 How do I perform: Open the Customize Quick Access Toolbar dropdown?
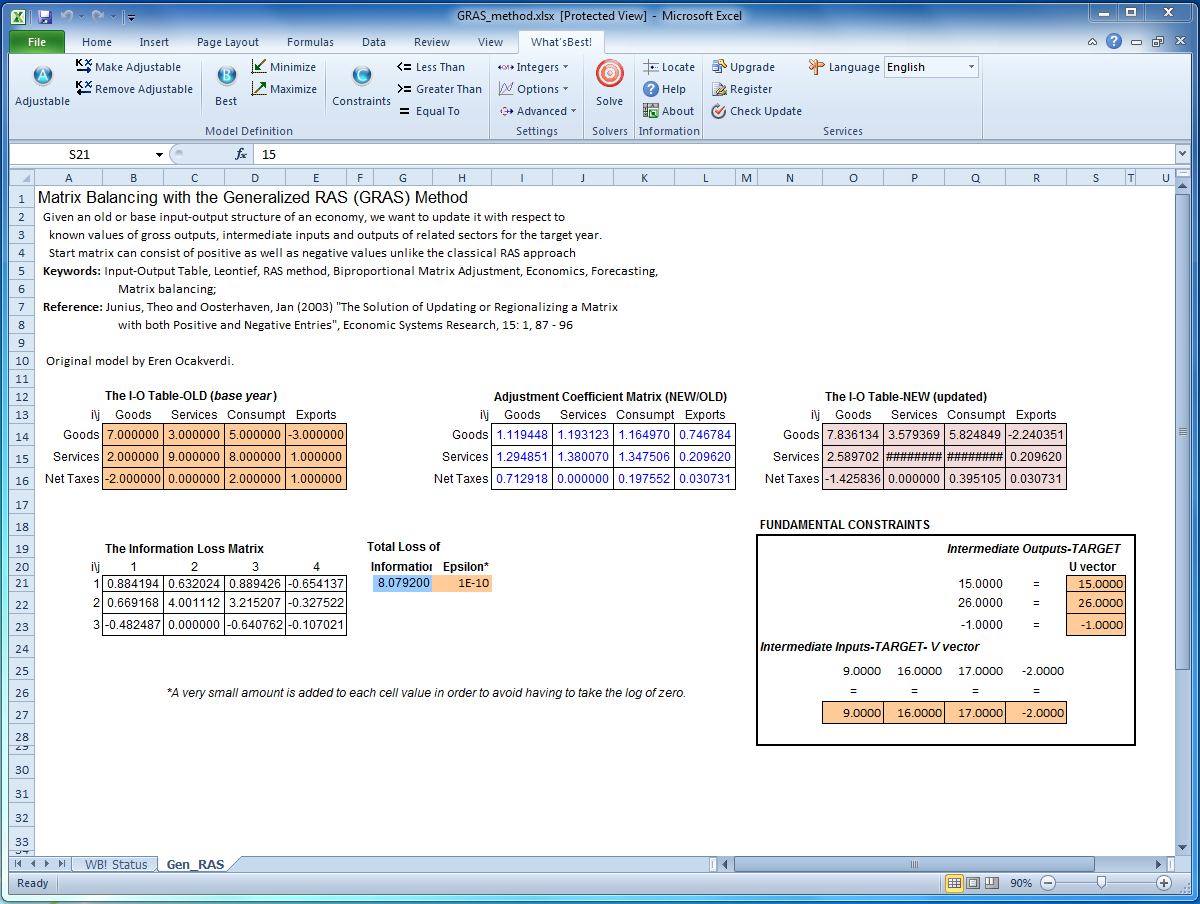[x=132, y=17]
